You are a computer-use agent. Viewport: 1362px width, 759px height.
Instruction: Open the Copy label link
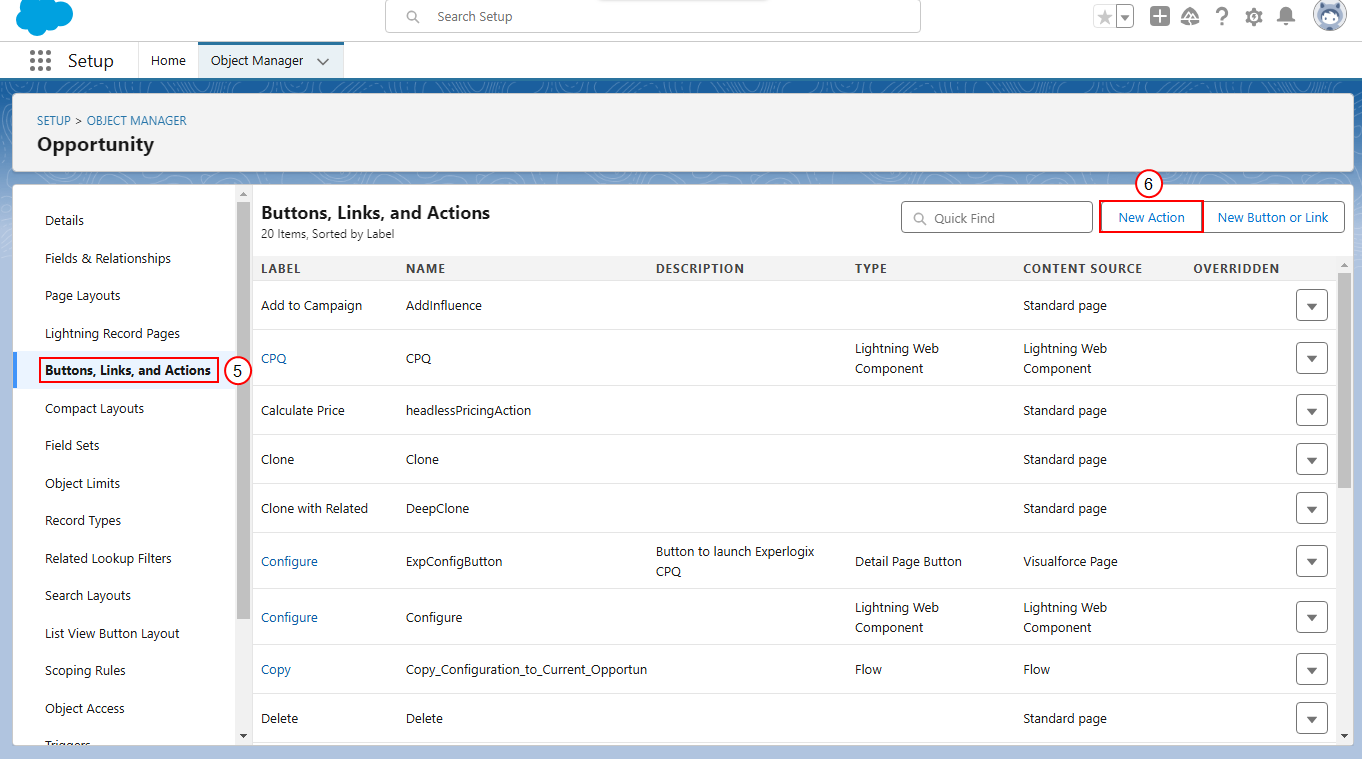coord(276,669)
